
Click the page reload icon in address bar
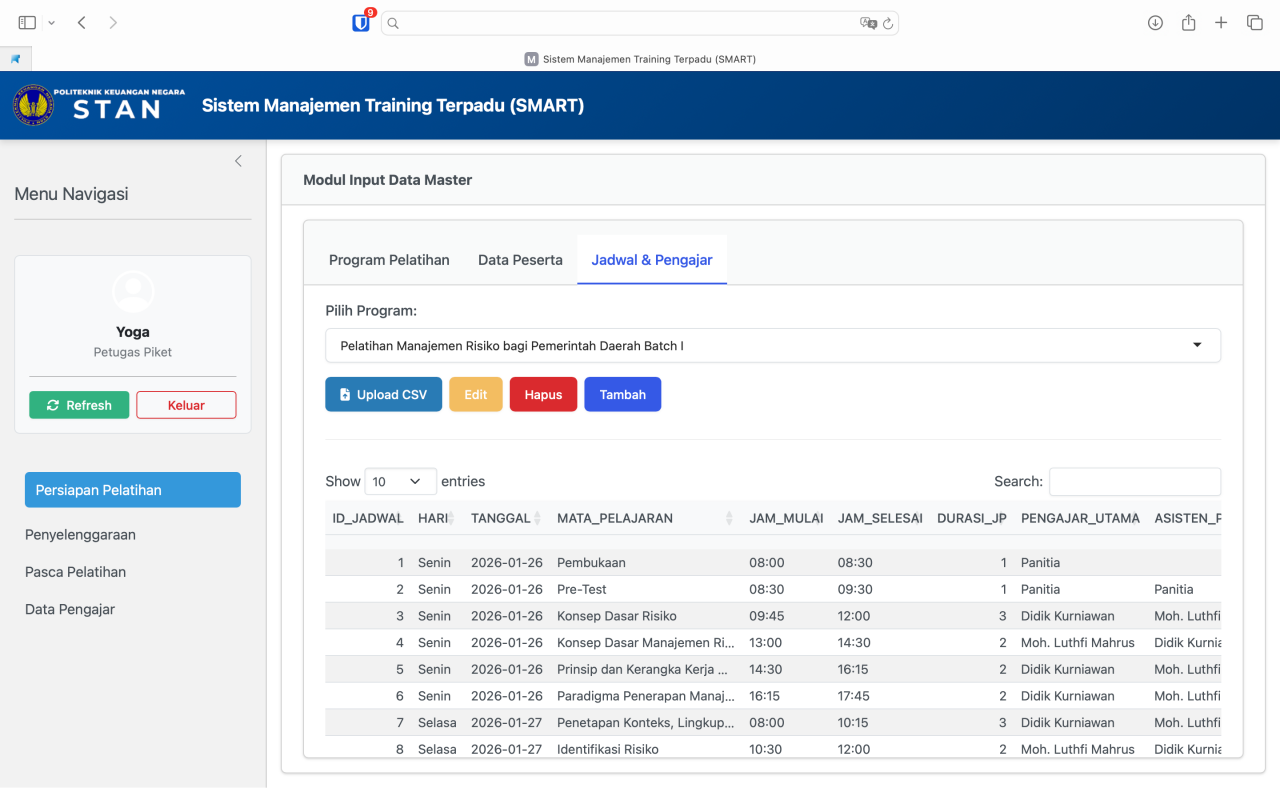[x=887, y=23]
